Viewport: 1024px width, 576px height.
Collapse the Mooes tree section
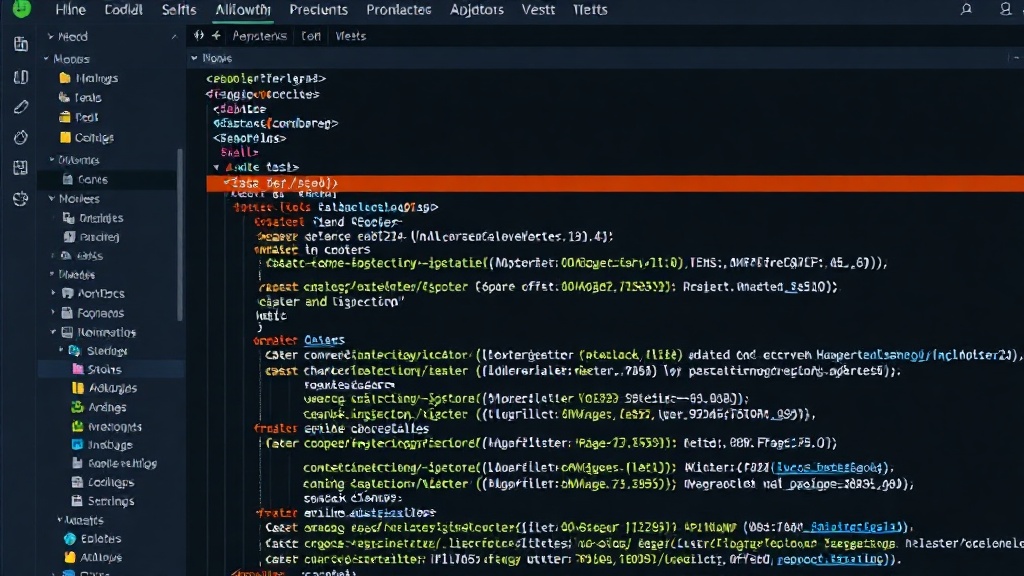pos(46,59)
